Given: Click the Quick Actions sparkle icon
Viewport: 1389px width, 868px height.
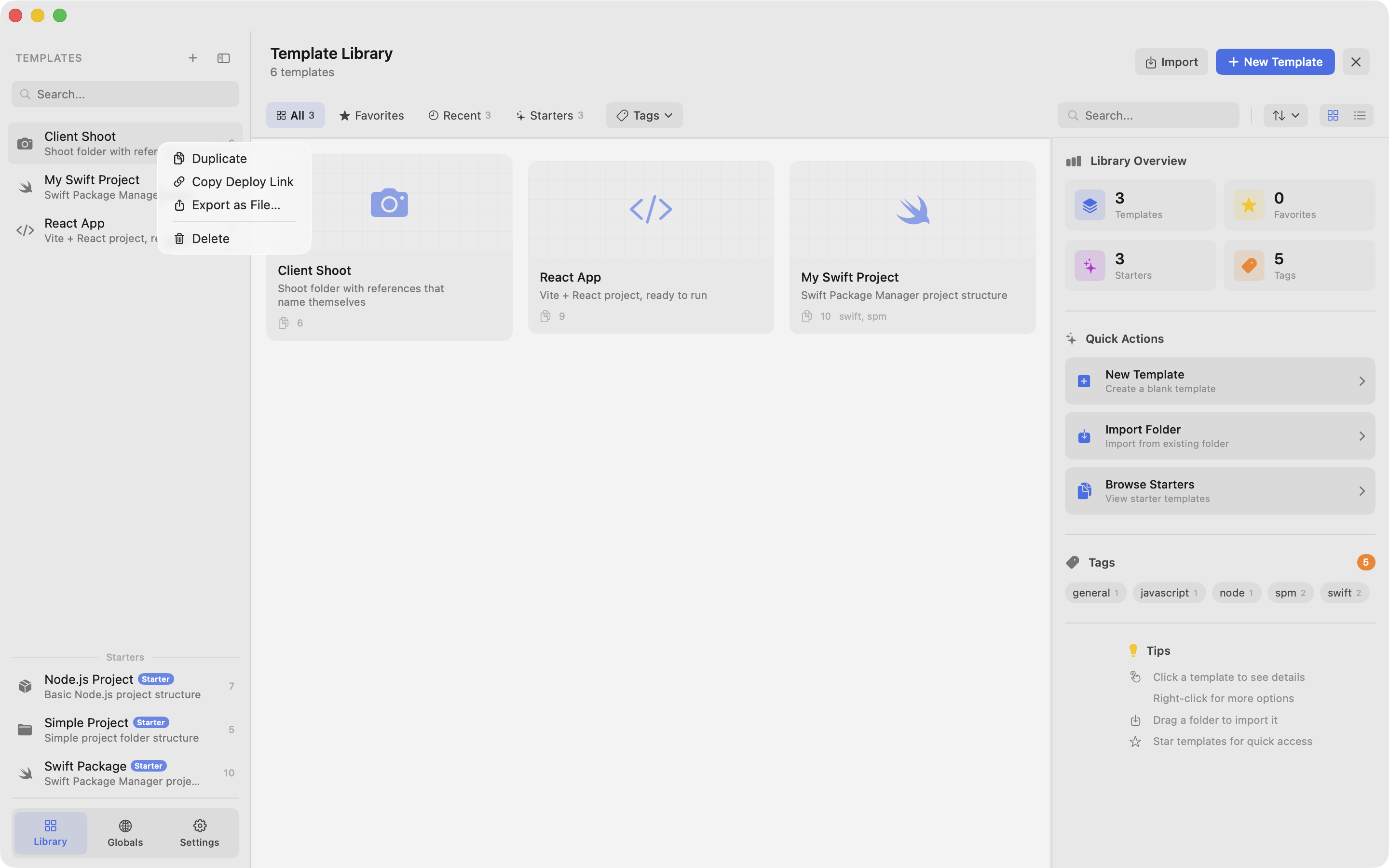Looking at the screenshot, I should (1072, 339).
